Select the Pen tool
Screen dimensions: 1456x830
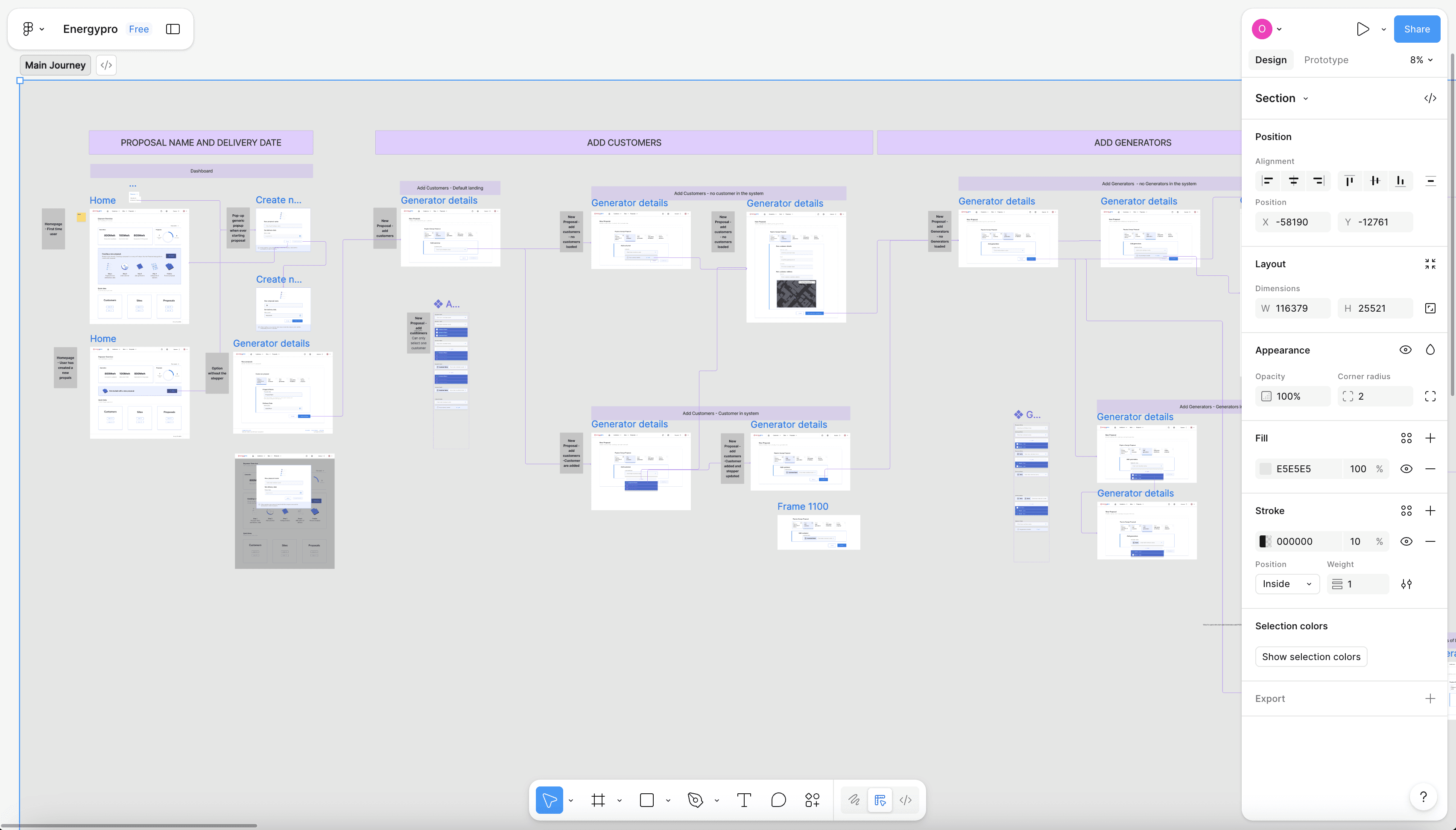pos(695,800)
